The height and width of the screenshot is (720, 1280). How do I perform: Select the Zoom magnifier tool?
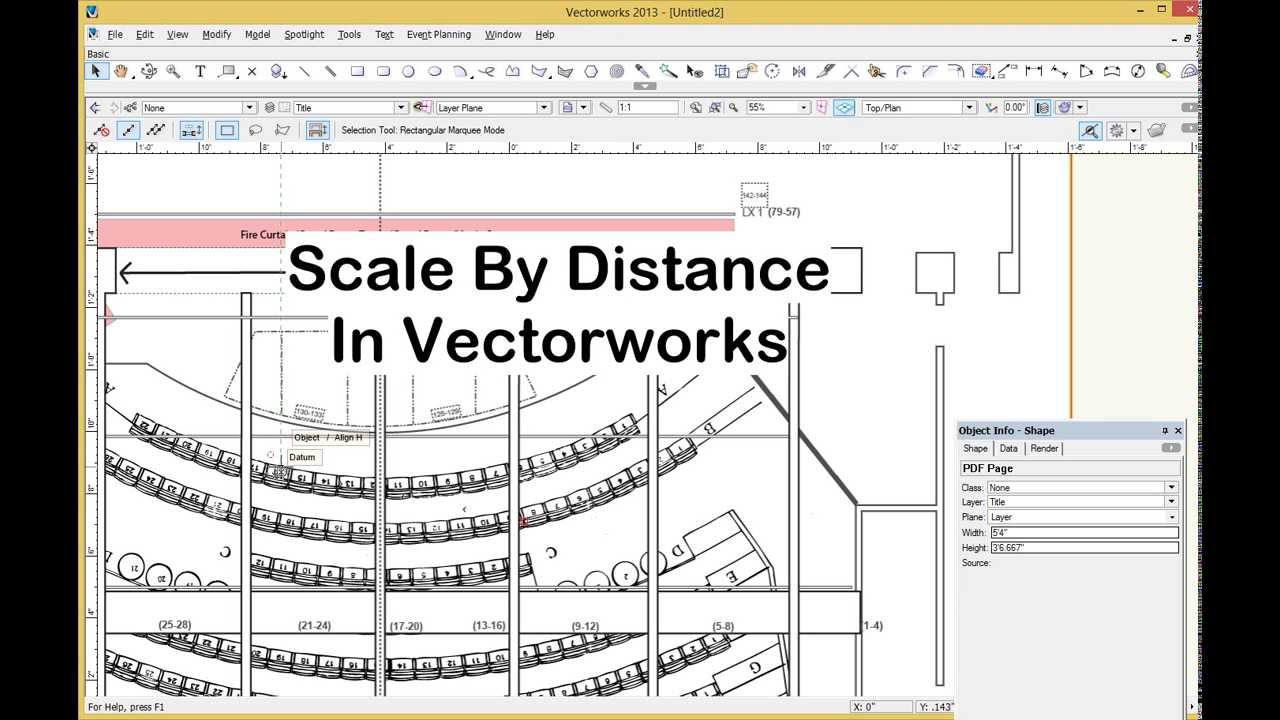point(174,71)
